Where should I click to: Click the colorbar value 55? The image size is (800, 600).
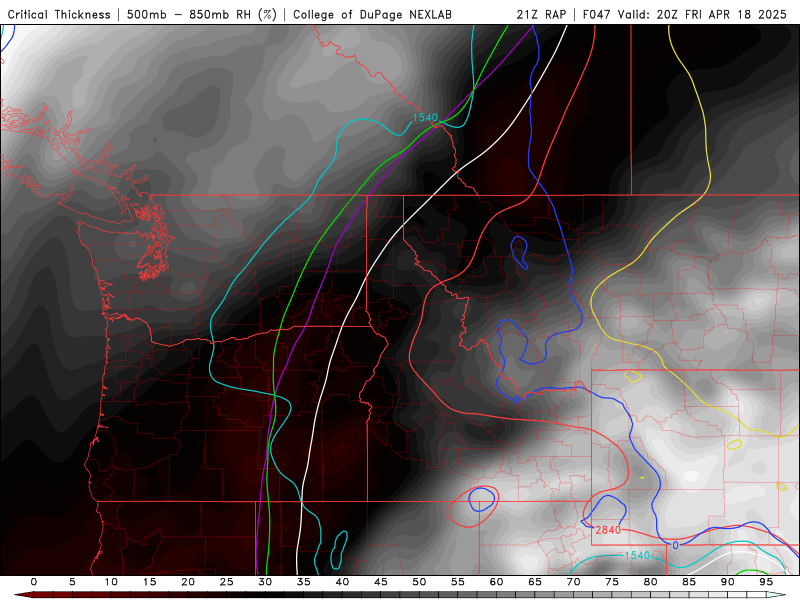click(458, 582)
